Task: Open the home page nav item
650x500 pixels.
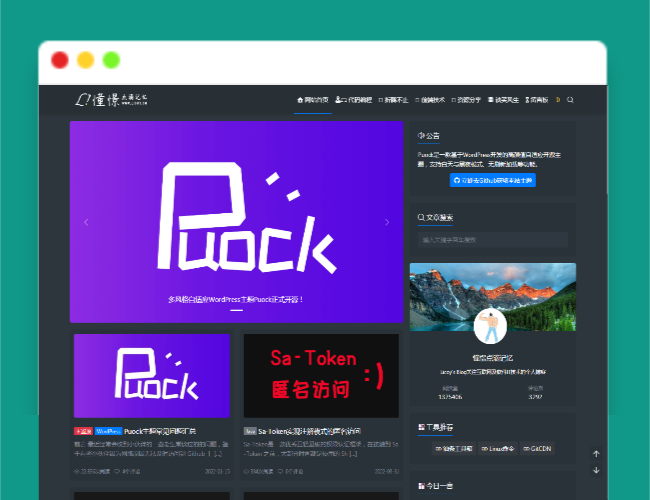Action: [313, 100]
